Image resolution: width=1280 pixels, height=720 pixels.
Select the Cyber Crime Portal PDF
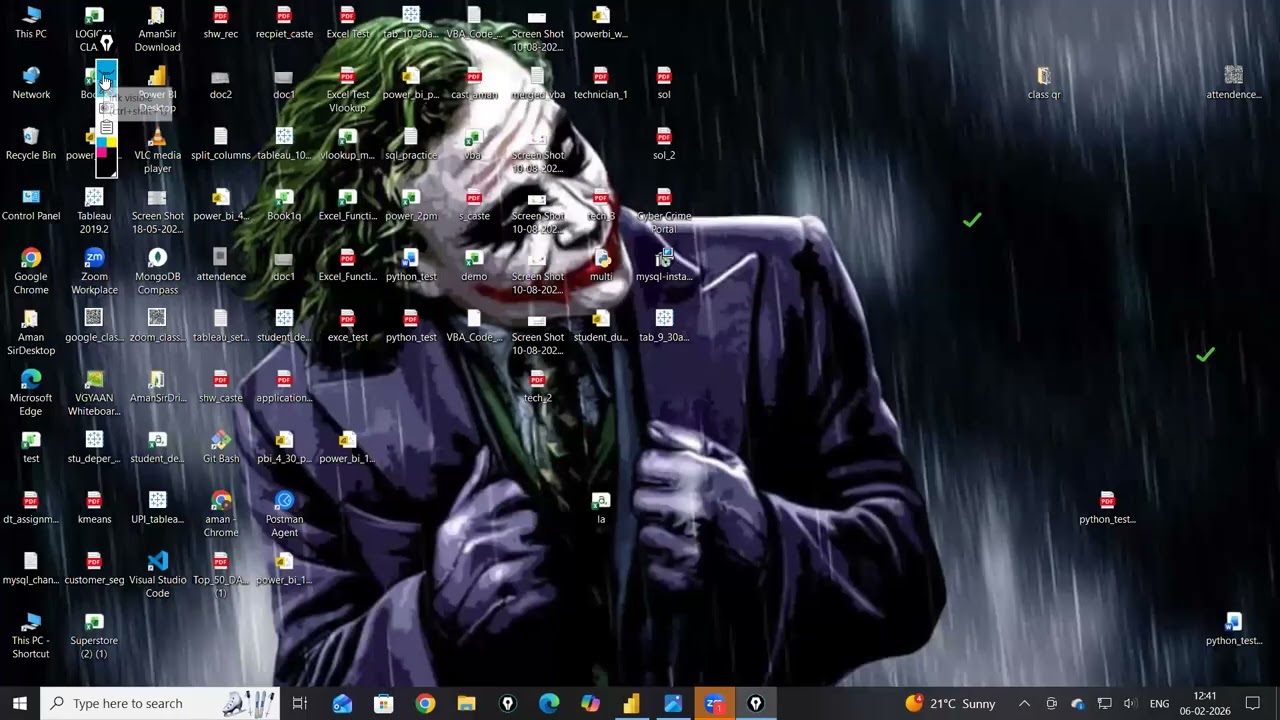[x=664, y=210]
